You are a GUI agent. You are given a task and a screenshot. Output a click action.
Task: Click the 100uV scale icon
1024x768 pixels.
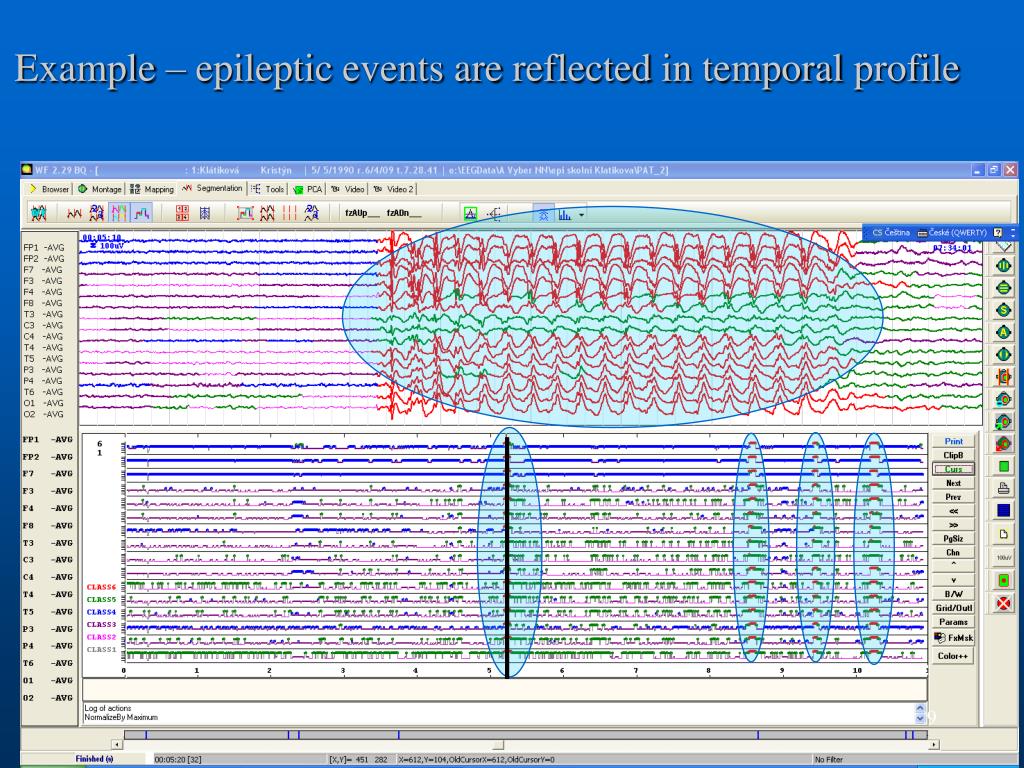click(1004, 557)
